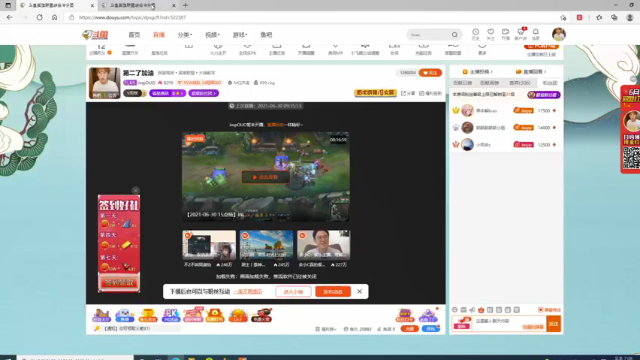640x360 pixels.
Task: Open the purple fan badge next to V badge
Action: [167, 93]
